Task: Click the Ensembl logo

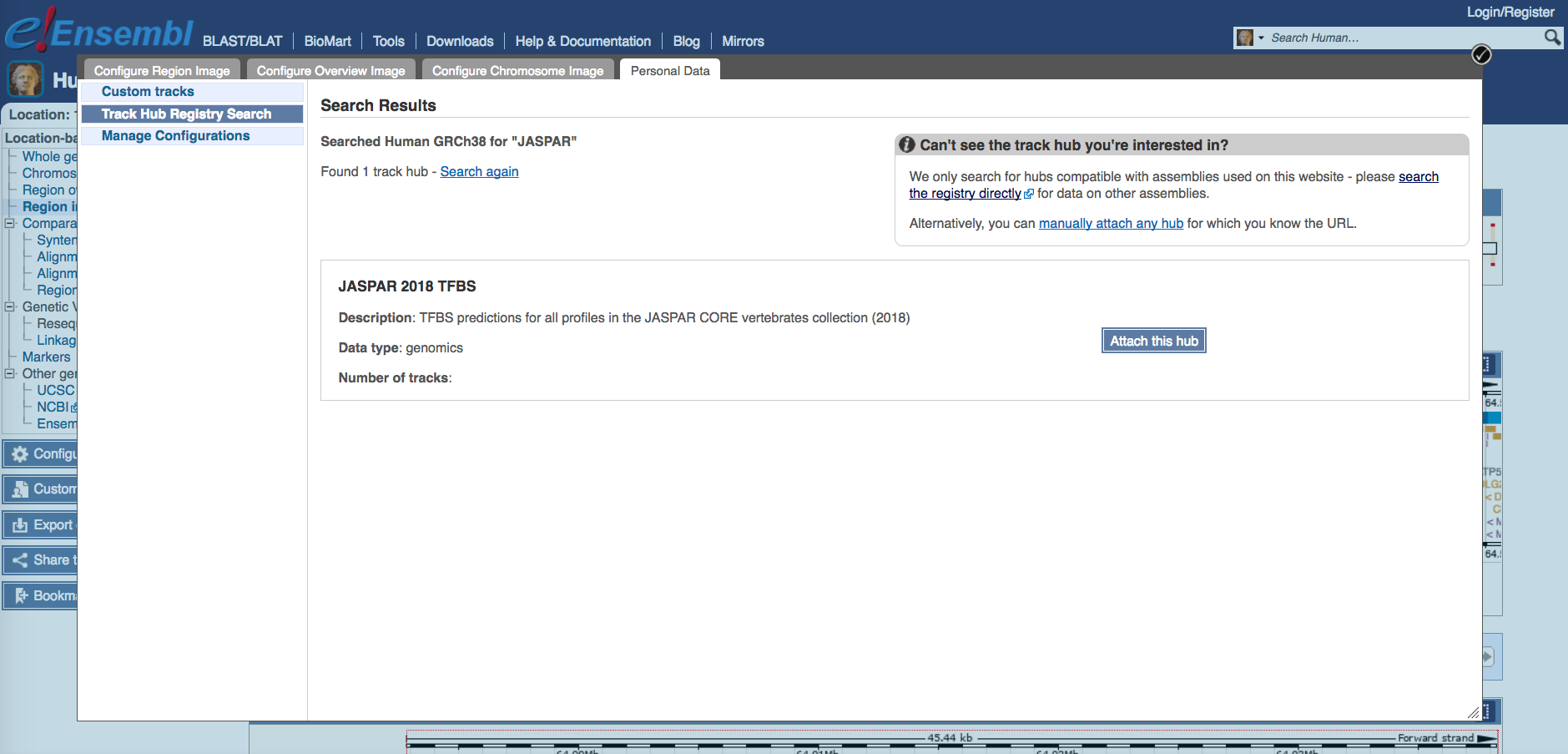Action: (x=98, y=32)
